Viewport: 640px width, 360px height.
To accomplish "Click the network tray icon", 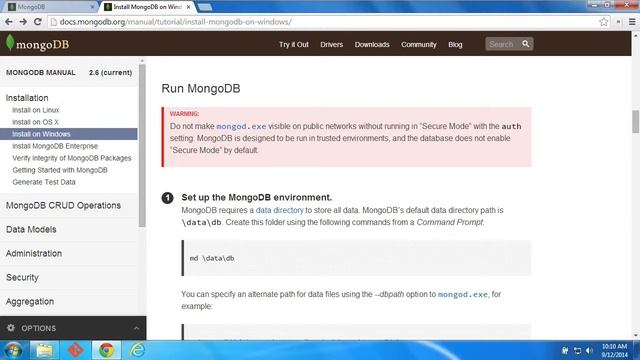I will click(x=577, y=351).
